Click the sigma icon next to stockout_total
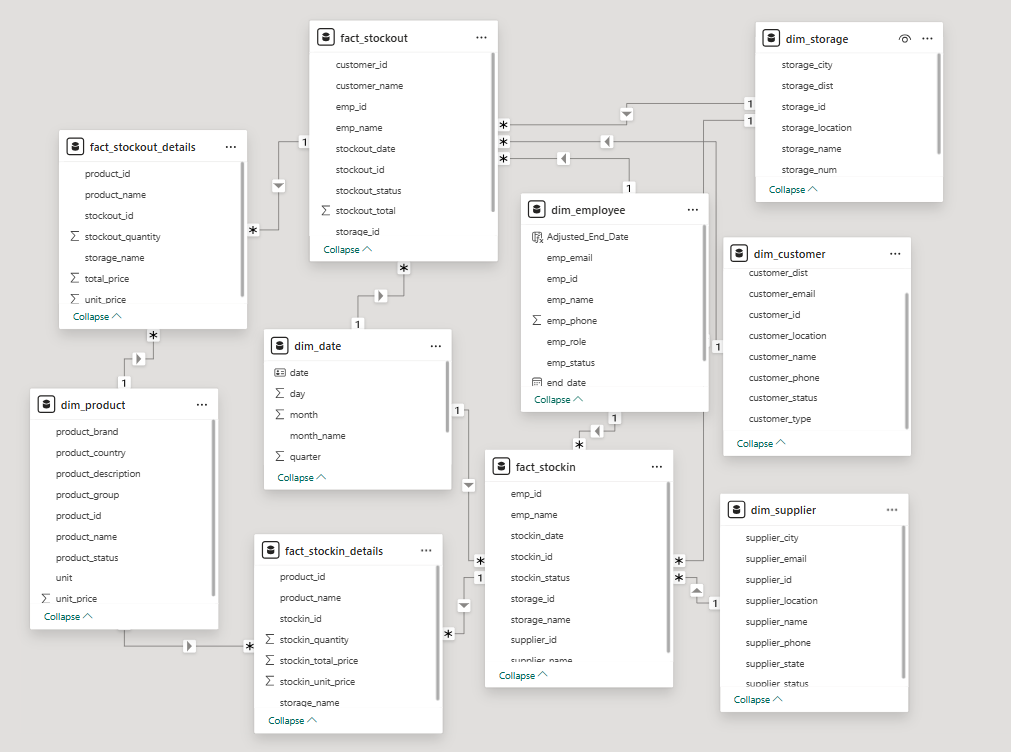The width and height of the screenshot is (1011, 752). [x=326, y=210]
